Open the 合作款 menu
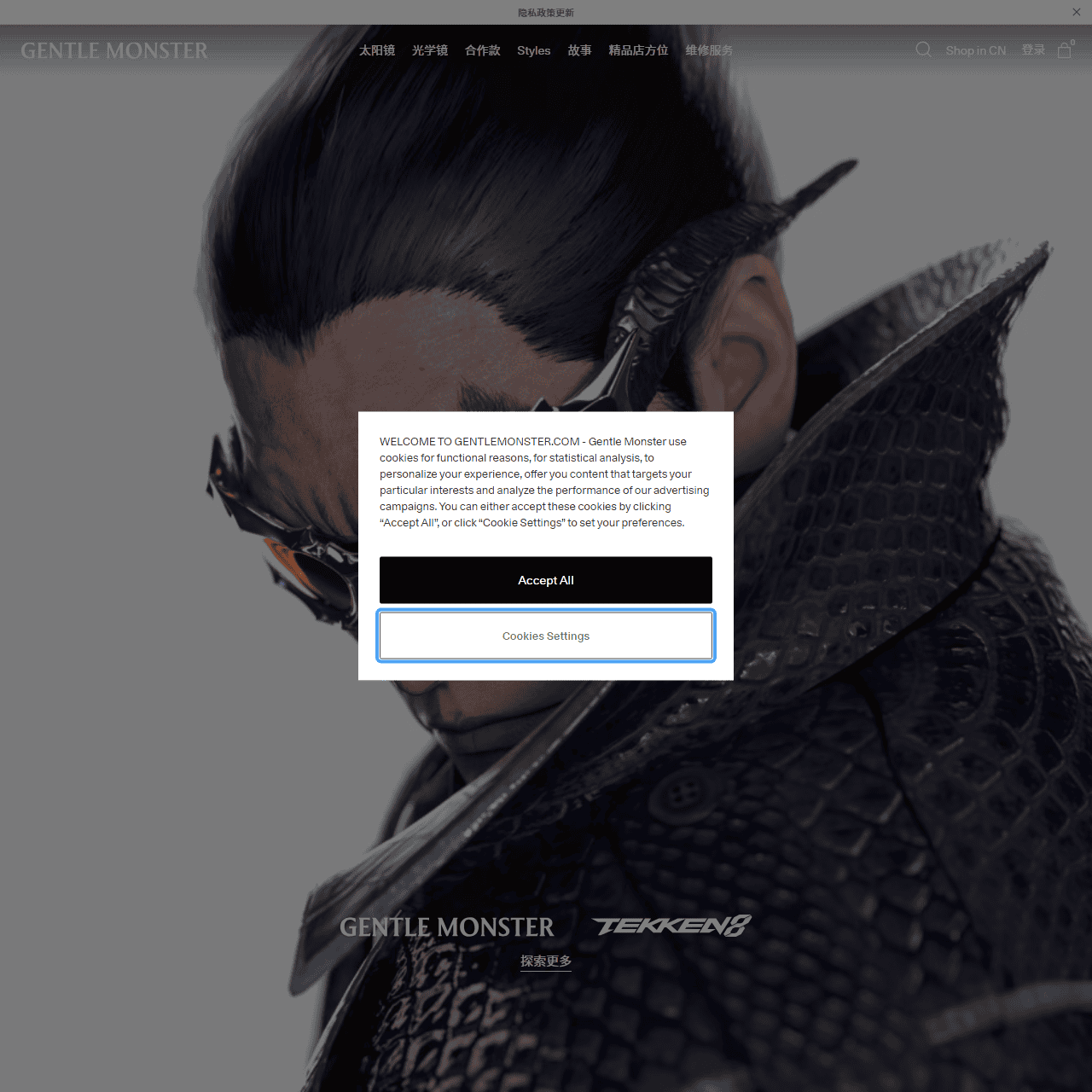 483,50
